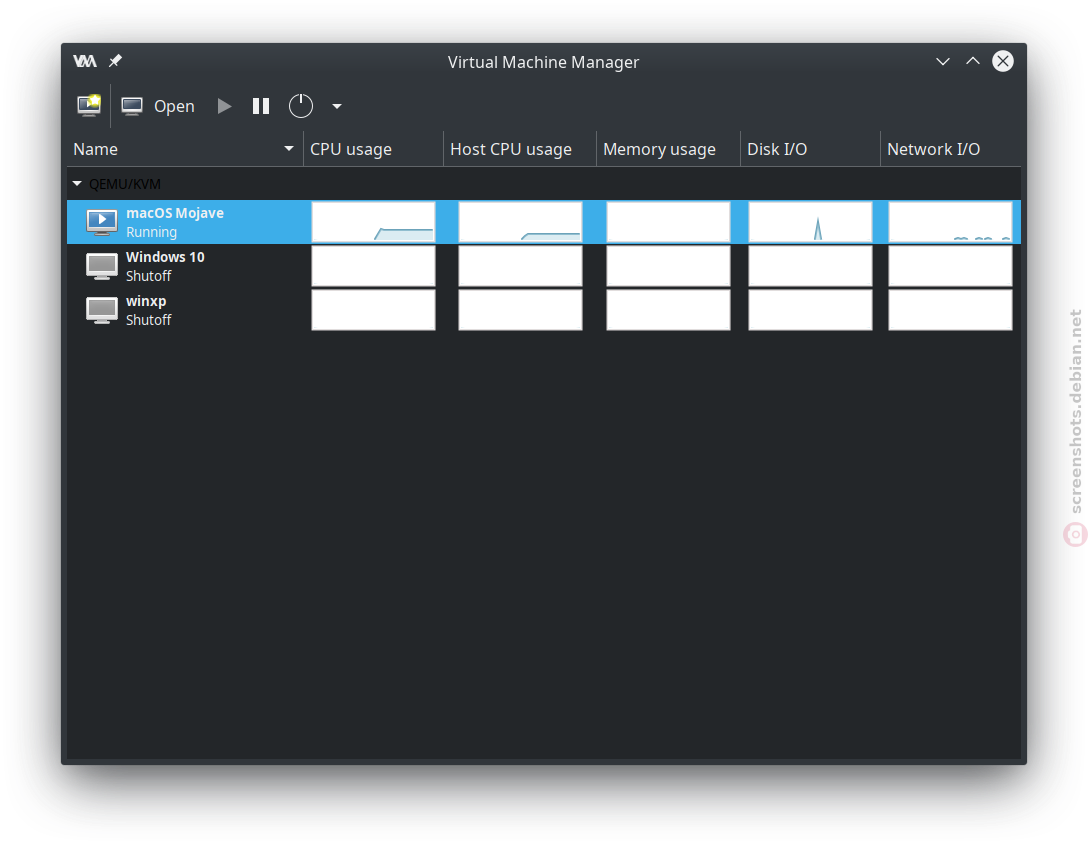The width and height of the screenshot is (1088, 844).
Task: Sort by the Network I/O column
Action: 951,149
